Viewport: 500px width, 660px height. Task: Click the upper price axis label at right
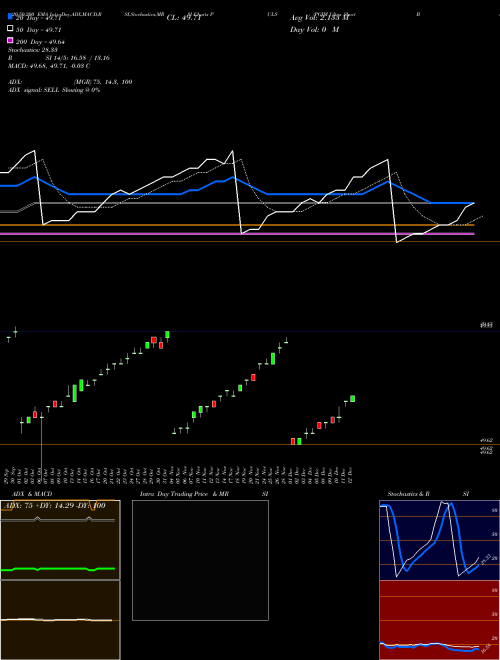[x=487, y=325]
